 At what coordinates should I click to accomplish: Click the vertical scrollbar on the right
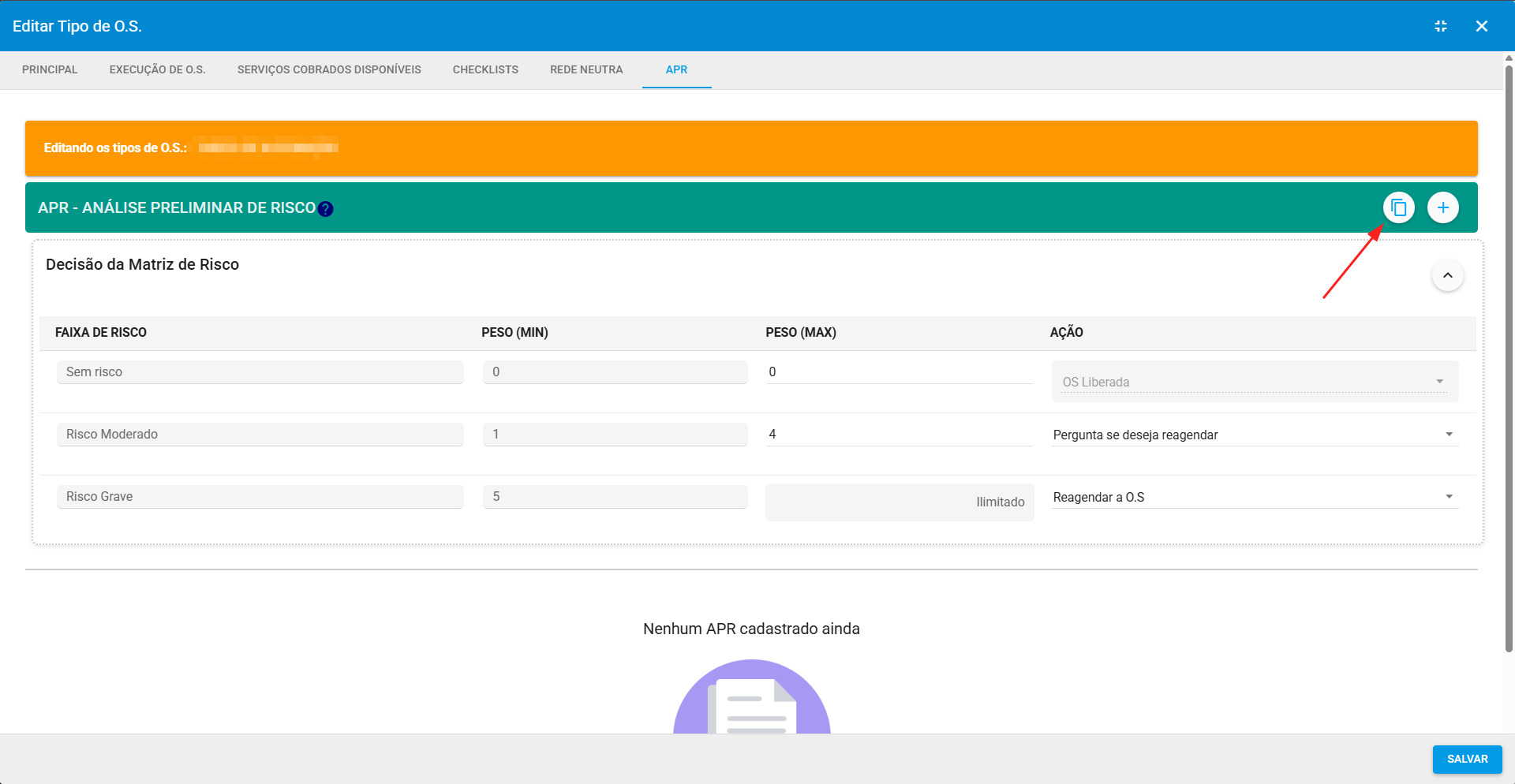point(1509,355)
